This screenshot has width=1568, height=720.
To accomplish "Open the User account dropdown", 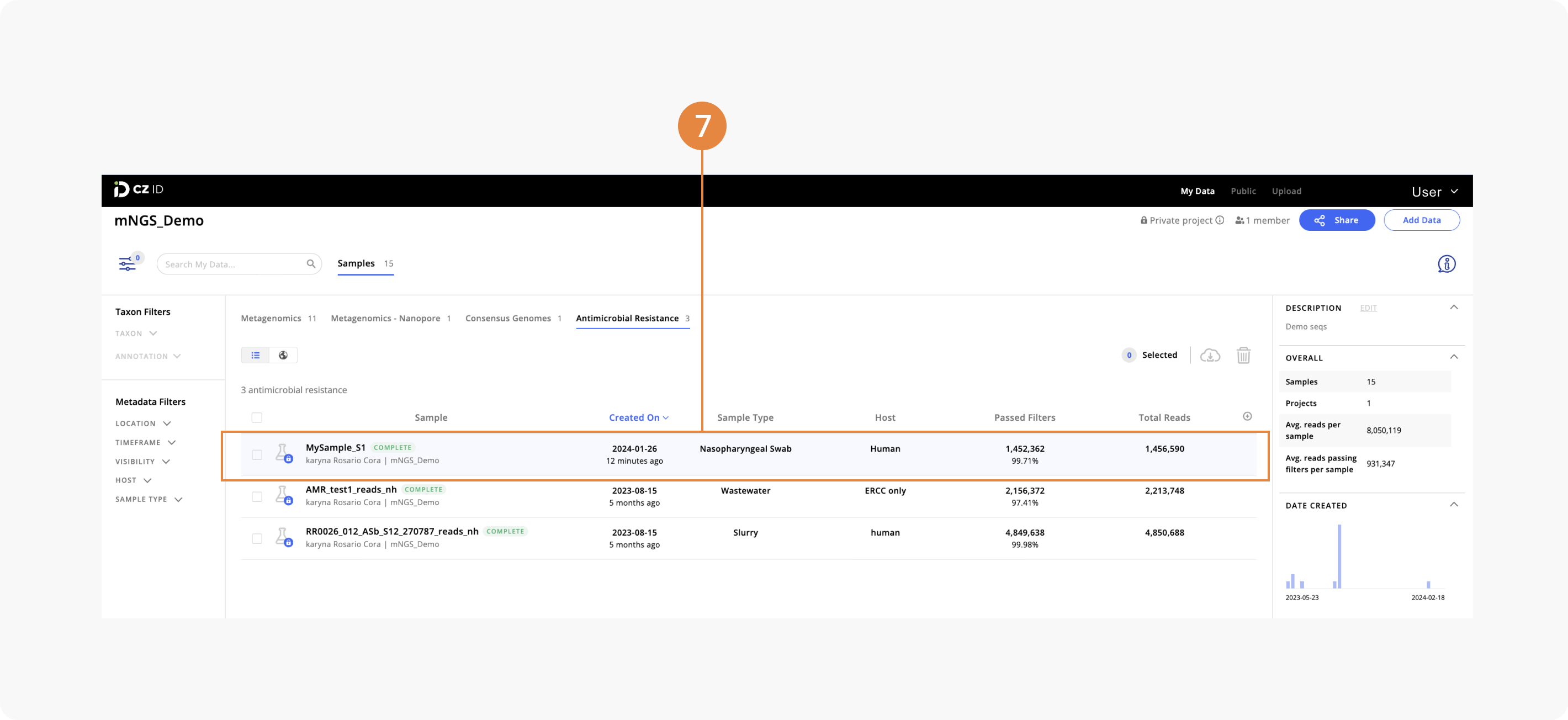I will (1435, 192).
